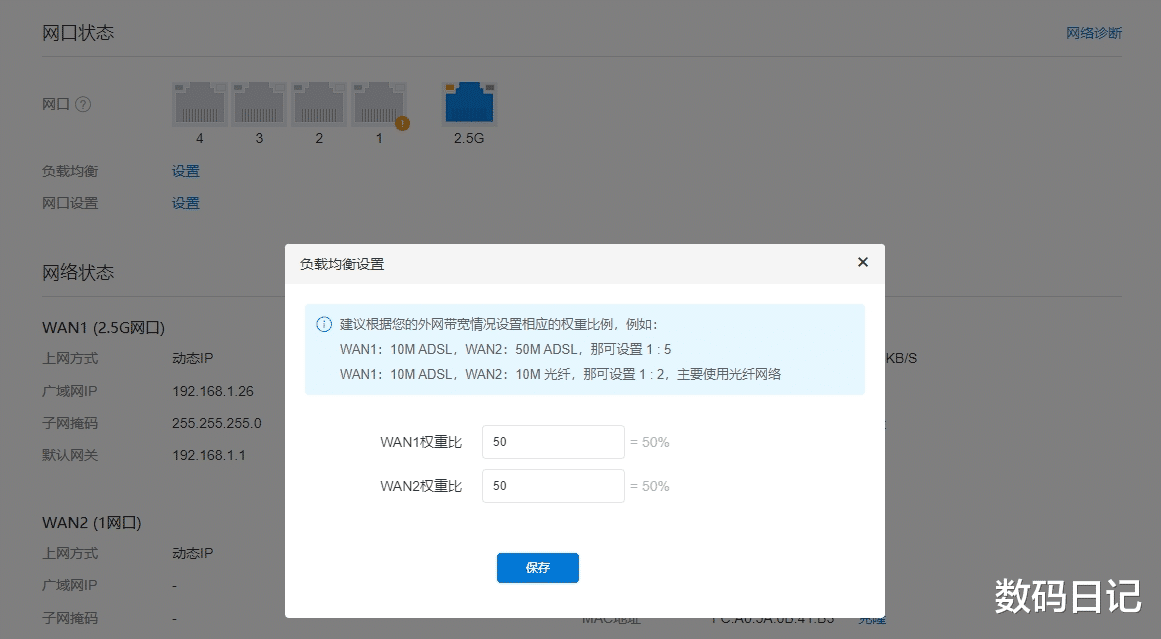Click the 负载均衡设置 dialog title
The height and width of the screenshot is (639, 1161).
coord(342,264)
